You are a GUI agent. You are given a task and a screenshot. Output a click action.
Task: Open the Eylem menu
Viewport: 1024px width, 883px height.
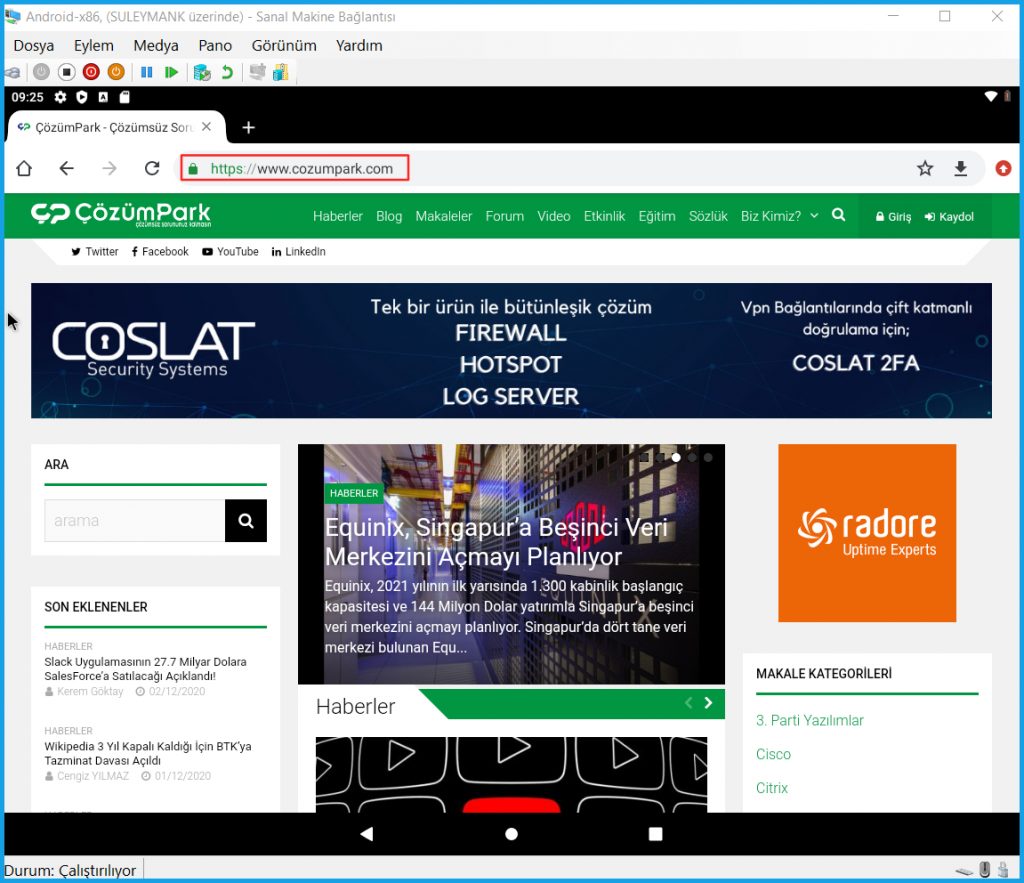click(93, 46)
